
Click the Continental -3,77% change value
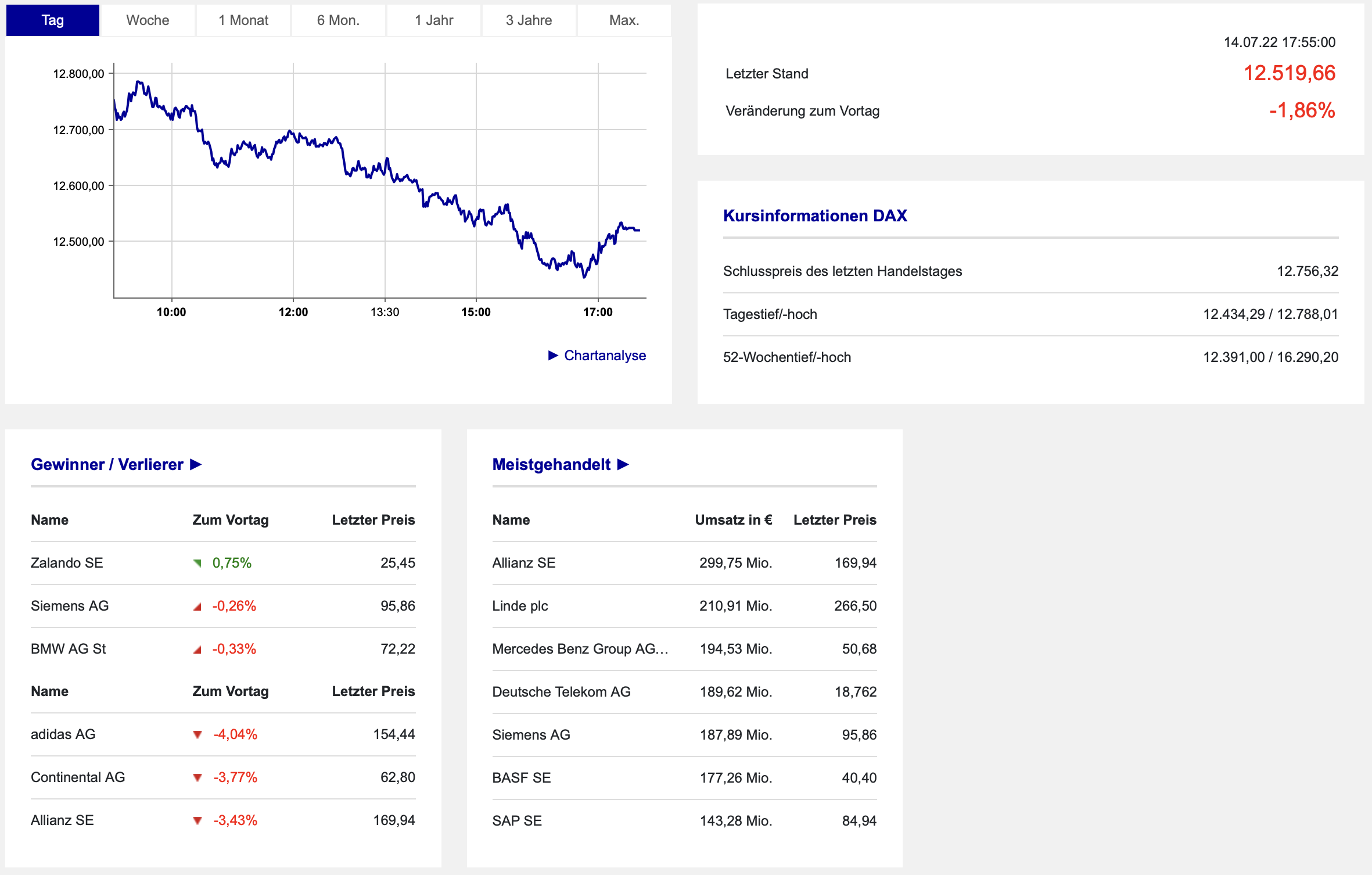(235, 777)
